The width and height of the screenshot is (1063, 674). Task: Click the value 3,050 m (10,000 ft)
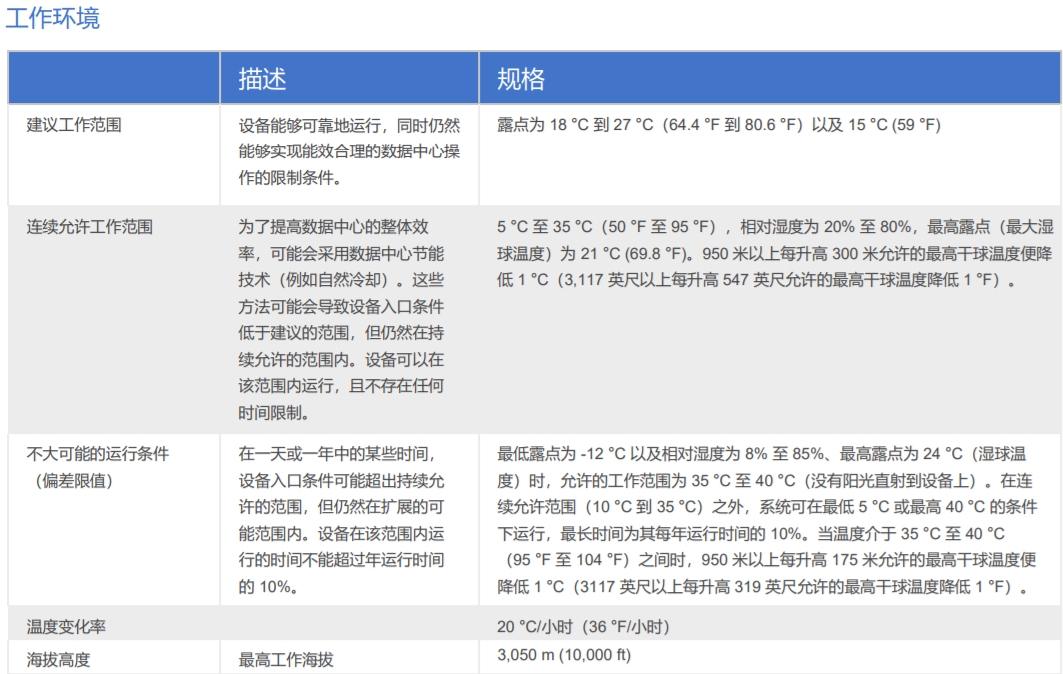click(564, 656)
